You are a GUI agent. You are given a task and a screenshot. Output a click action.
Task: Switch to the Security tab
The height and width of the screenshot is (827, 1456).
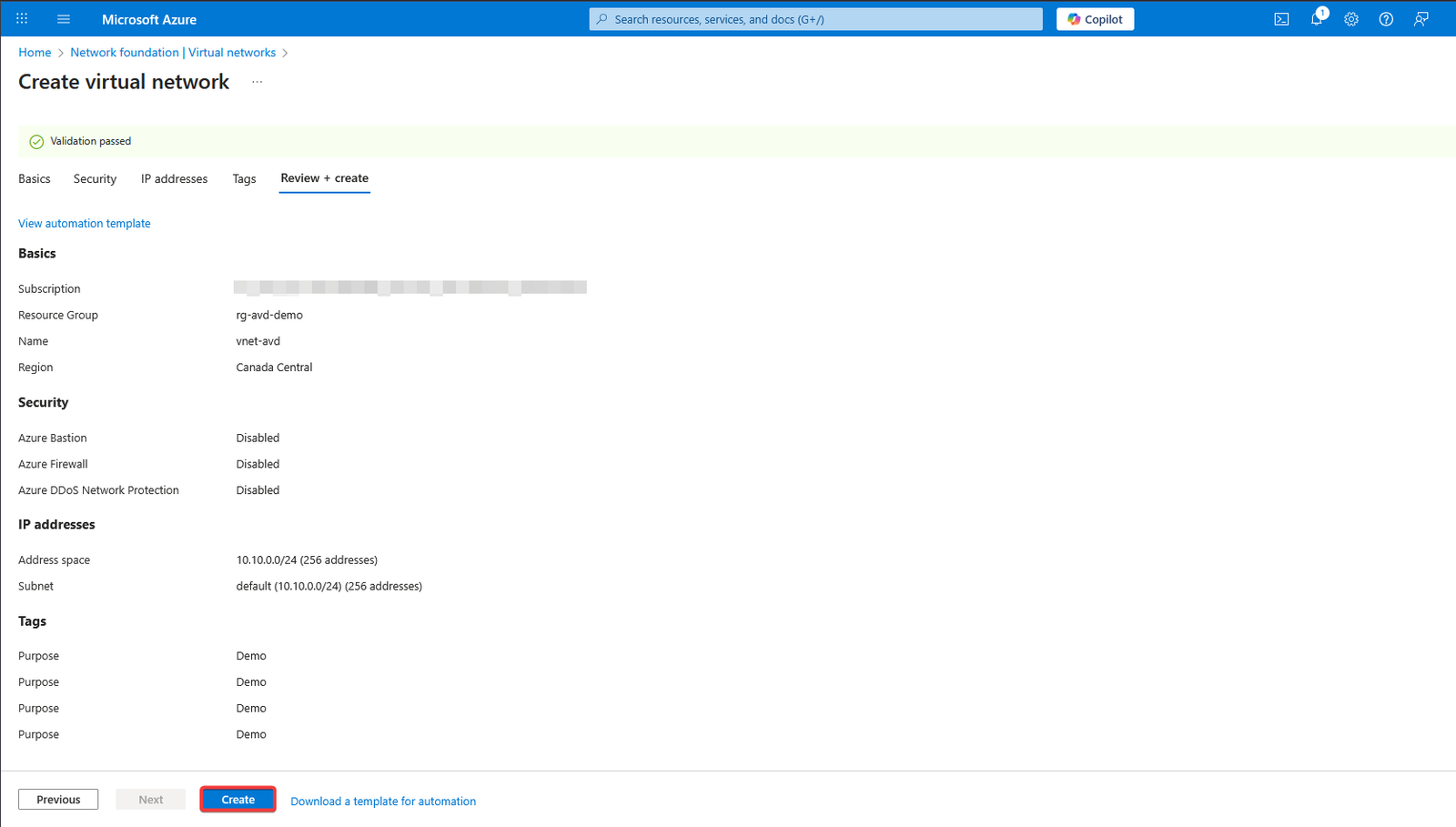pyautogui.click(x=95, y=179)
